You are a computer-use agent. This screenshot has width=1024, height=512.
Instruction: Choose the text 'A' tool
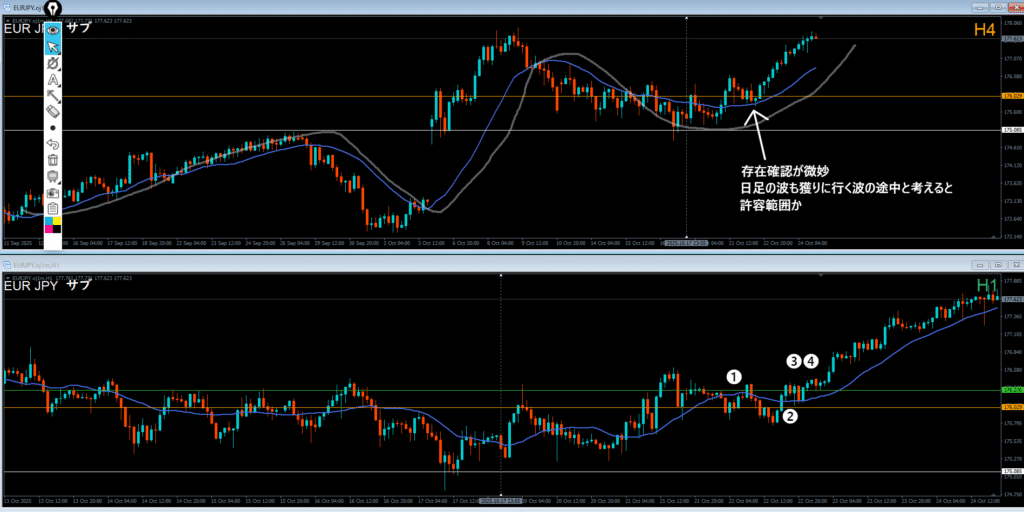pyautogui.click(x=53, y=79)
